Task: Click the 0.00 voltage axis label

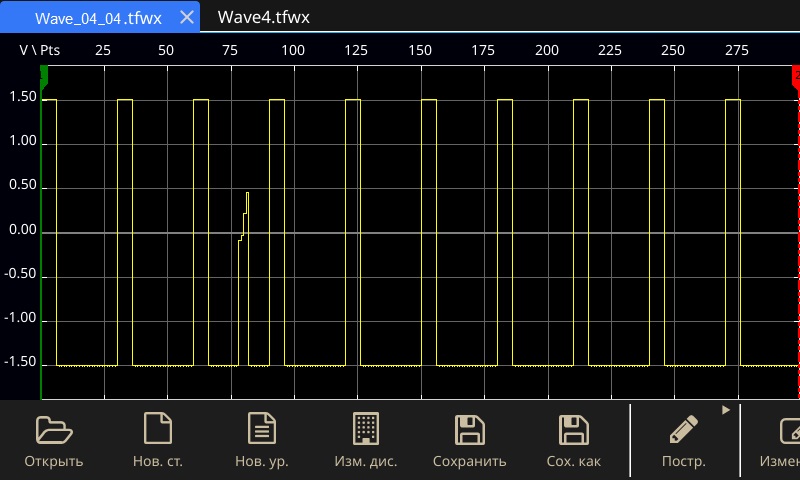Action: point(23,230)
